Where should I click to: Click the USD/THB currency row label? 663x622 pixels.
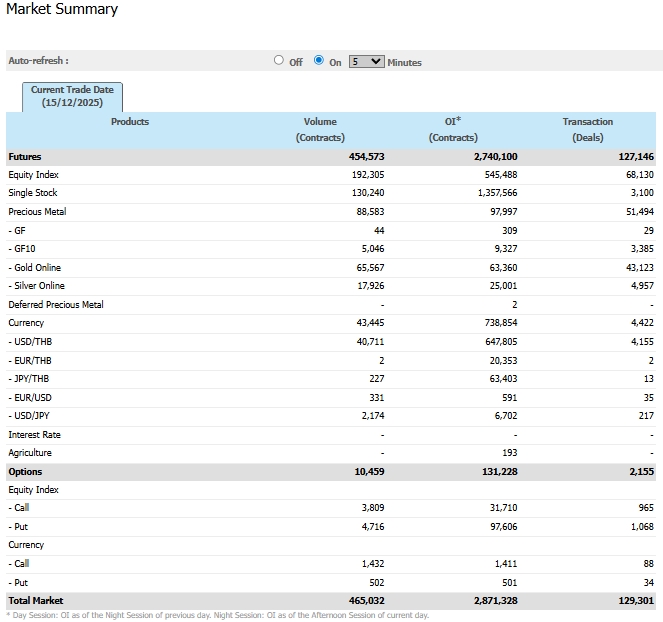coord(32,342)
